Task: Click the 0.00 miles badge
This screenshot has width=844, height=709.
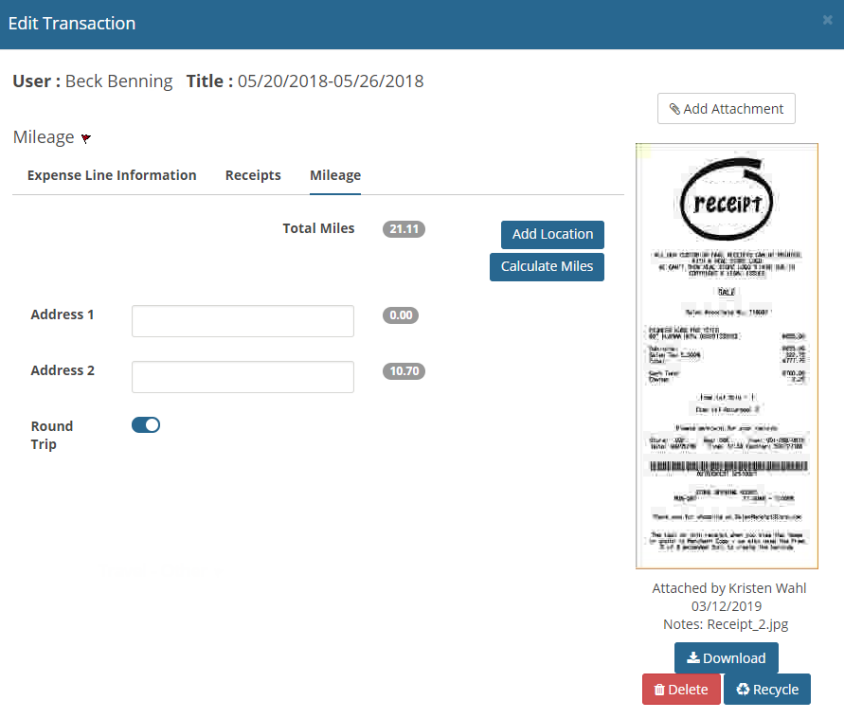Action: (400, 315)
